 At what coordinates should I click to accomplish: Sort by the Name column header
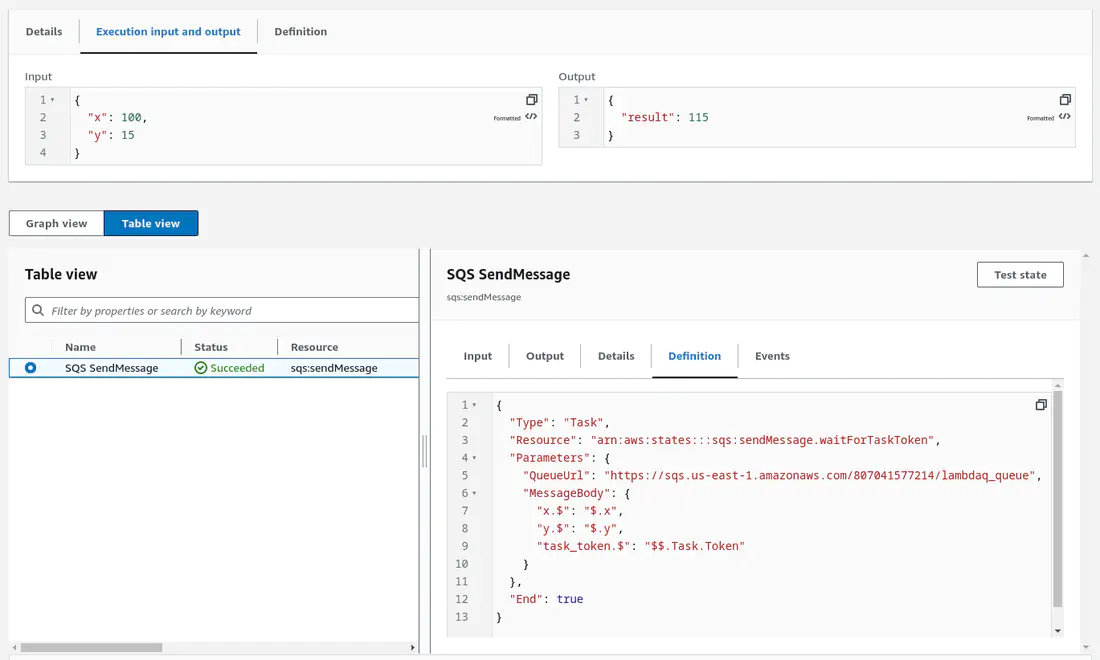(x=81, y=347)
